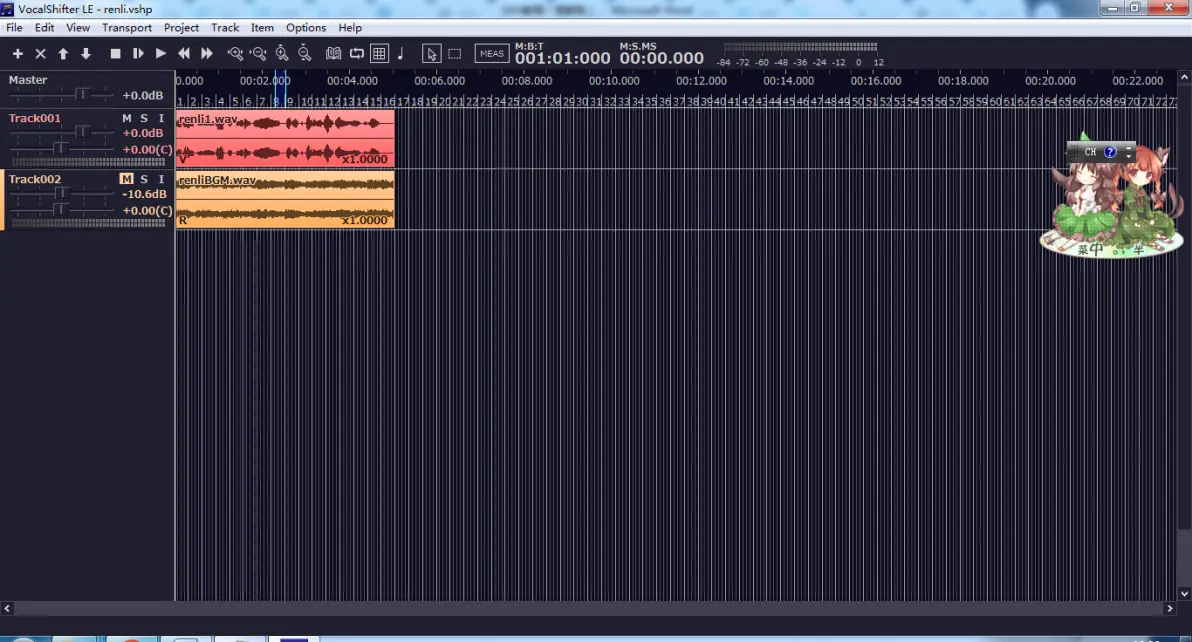Select the dashed rectangle selection tool
1192x642 pixels.
click(x=455, y=54)
